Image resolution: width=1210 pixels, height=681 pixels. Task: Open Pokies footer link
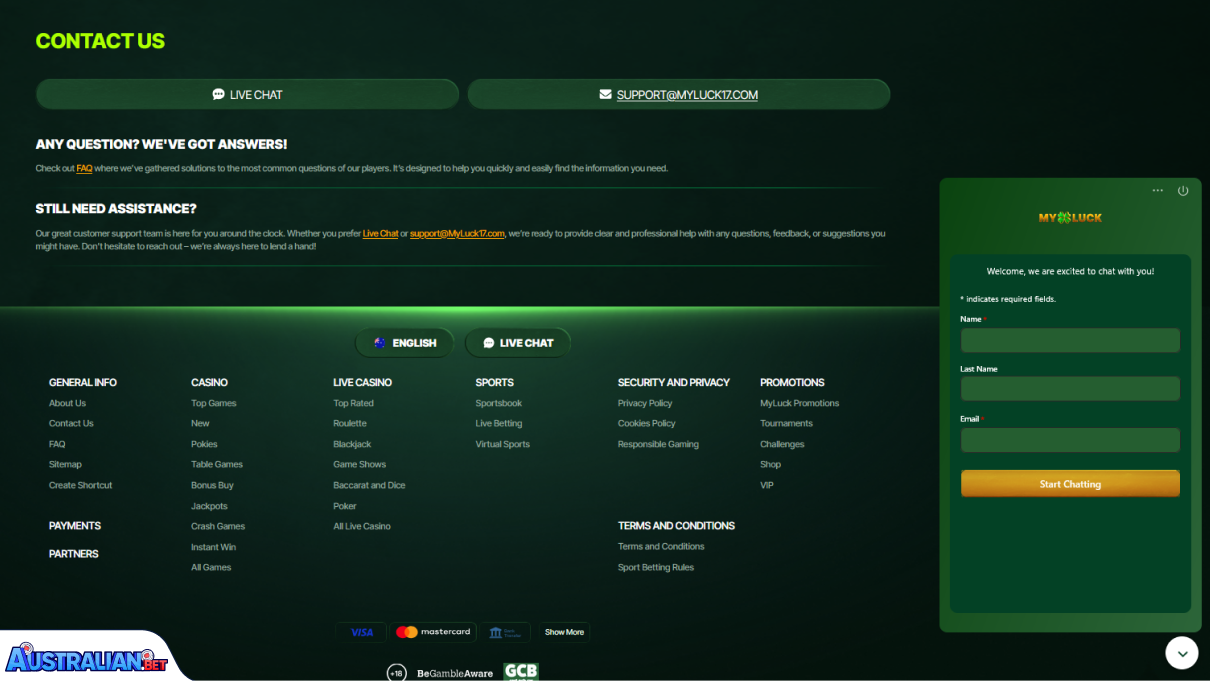point(204,444)
